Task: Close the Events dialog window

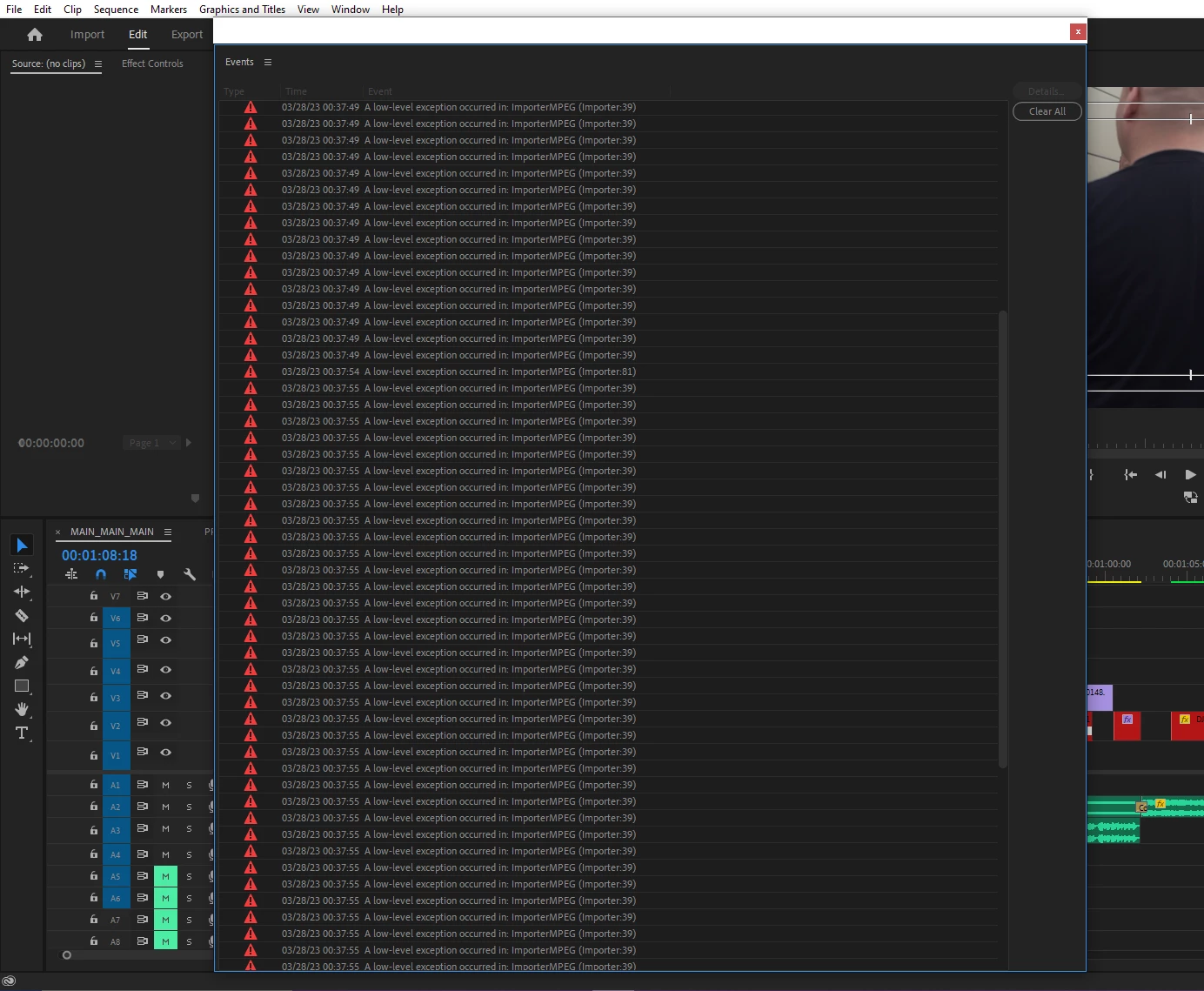Action: (1078, 31)
